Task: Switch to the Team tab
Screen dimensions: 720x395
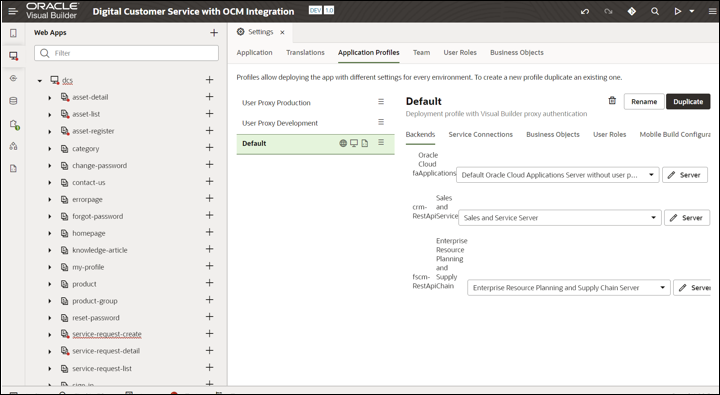Action: coord(422,52)
